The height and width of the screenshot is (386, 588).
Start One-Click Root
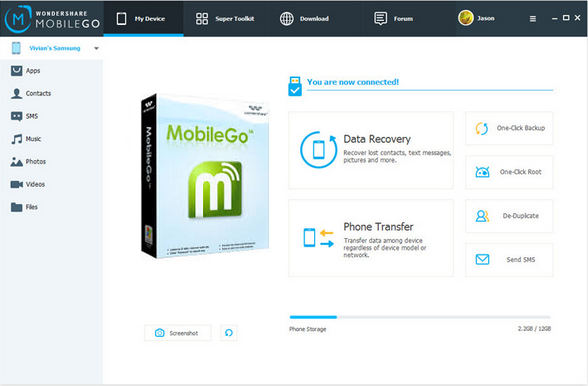[509, 172]
